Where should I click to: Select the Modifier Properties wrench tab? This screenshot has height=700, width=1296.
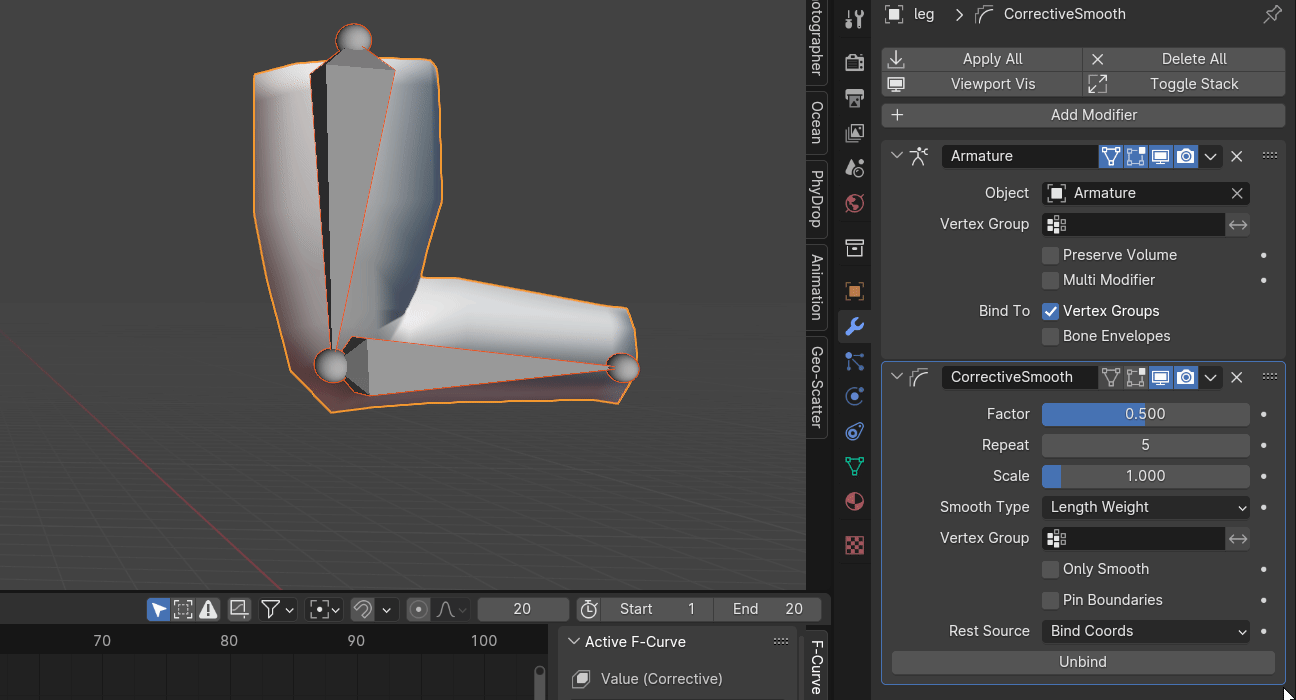tap(854, 326)
